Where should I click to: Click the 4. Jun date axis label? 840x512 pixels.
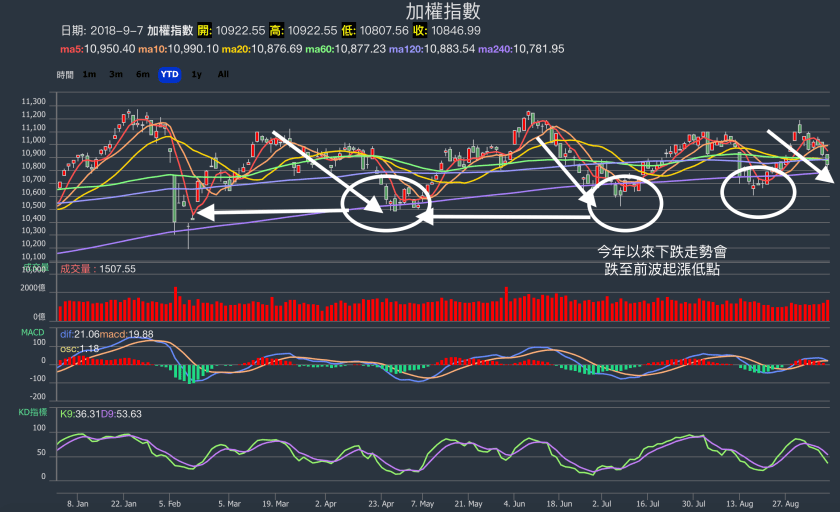coord(516,505)
